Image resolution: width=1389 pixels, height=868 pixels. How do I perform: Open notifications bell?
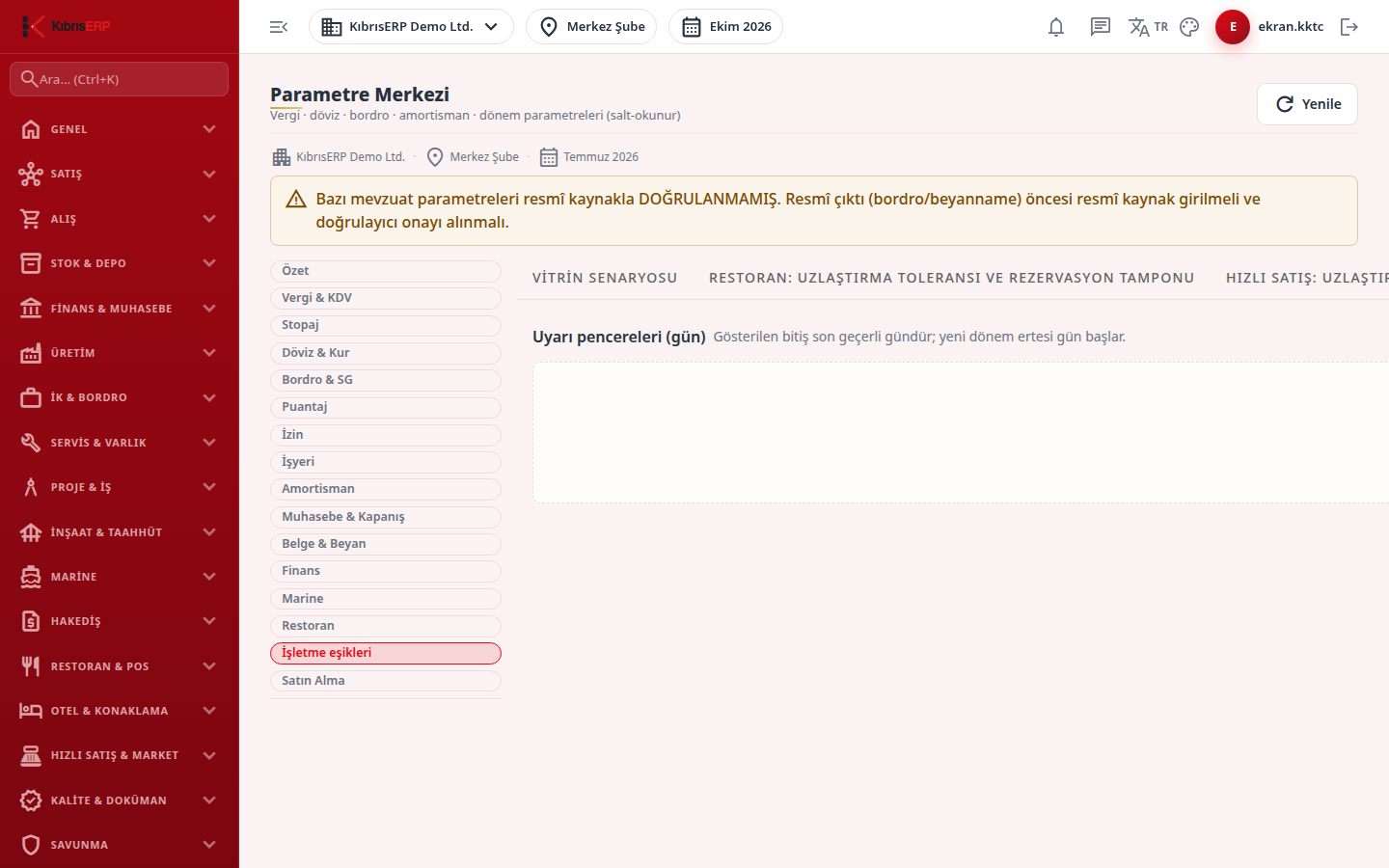[x=1056, y=27]
